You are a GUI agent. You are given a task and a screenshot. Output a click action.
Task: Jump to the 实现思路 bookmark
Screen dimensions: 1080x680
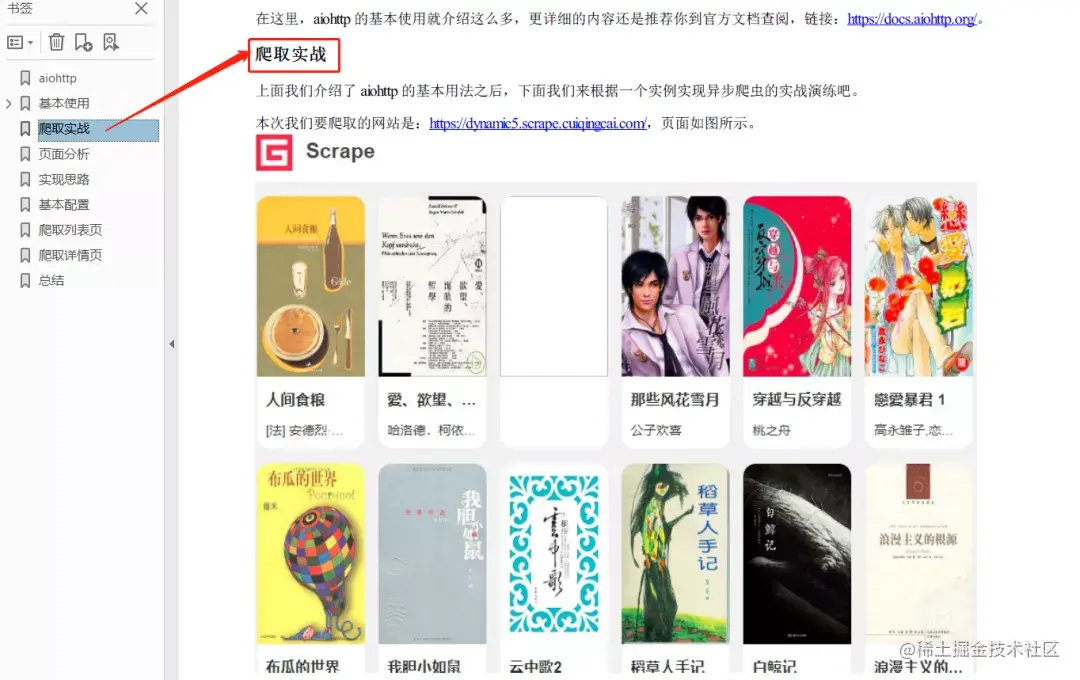(x=63, y=180)
